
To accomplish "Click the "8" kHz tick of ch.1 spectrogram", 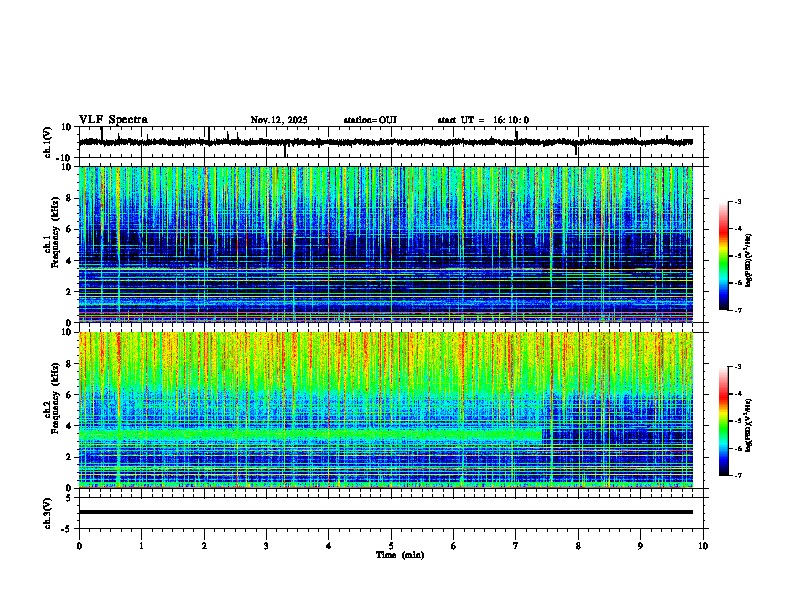I will pos(69,198).
